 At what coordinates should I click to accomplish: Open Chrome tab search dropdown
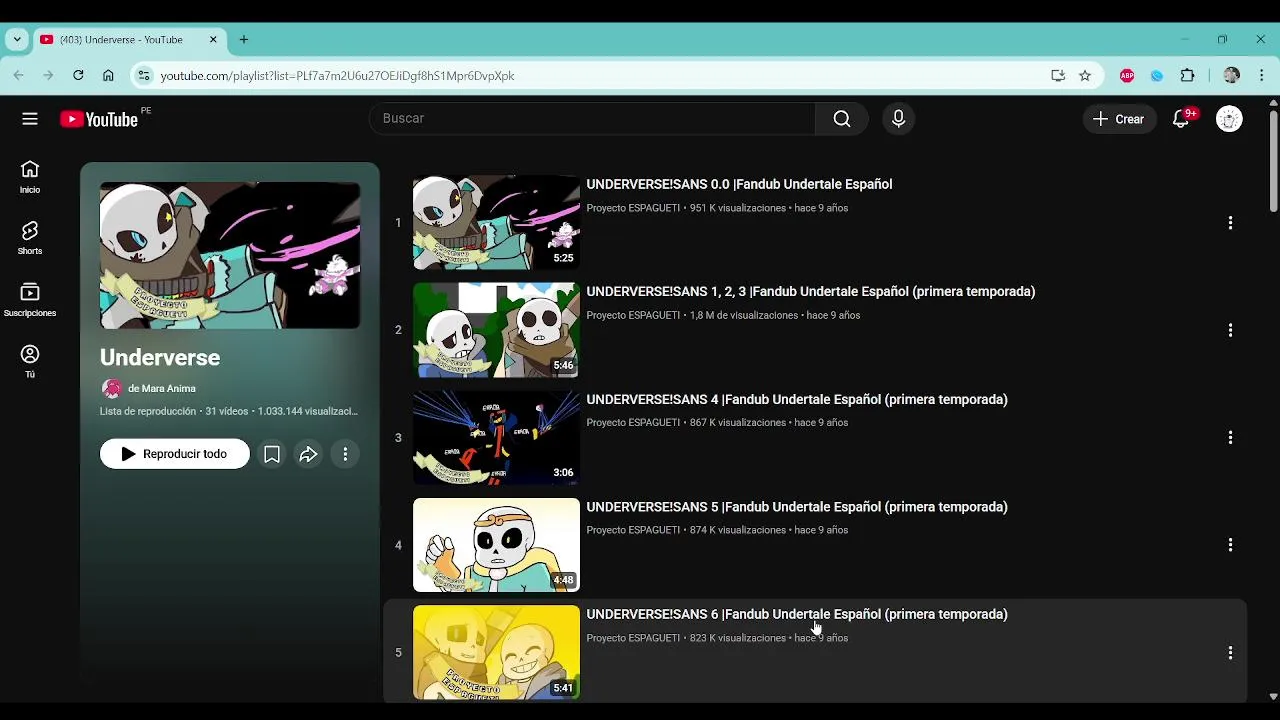[17, 40]
